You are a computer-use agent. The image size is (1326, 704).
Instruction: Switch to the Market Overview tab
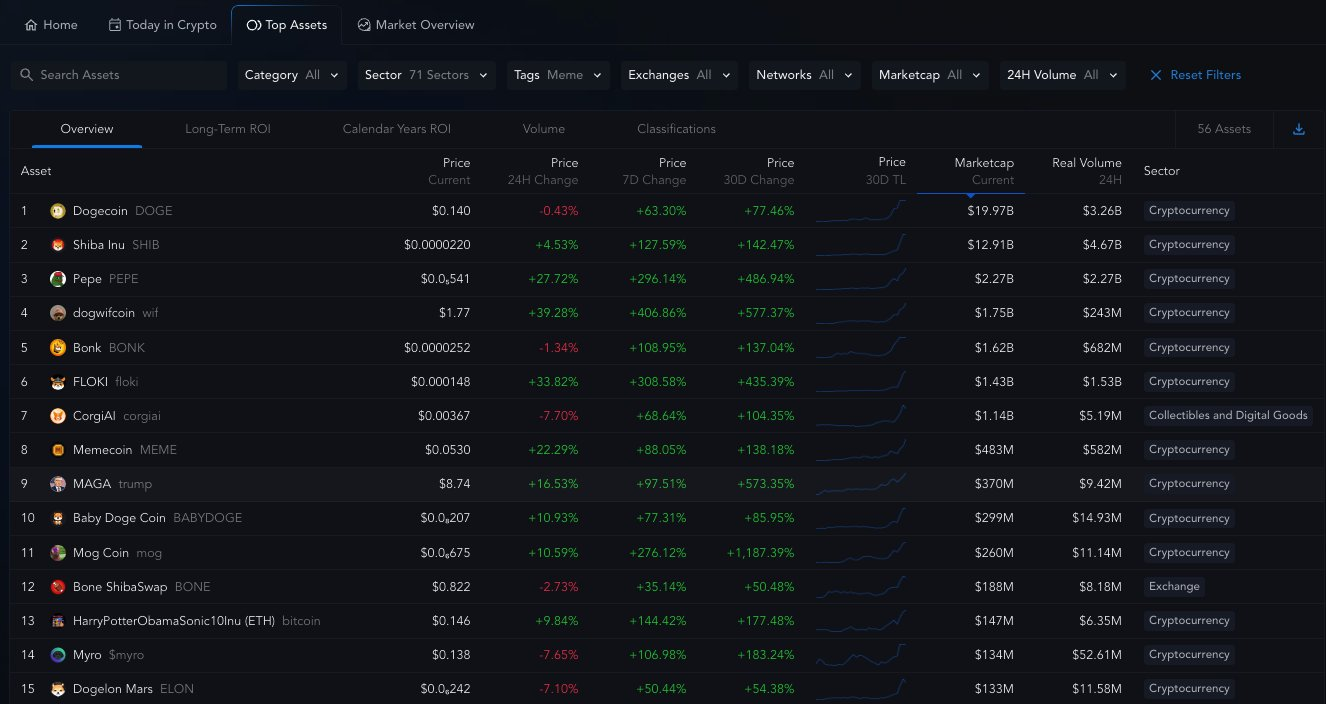[416, 25]
